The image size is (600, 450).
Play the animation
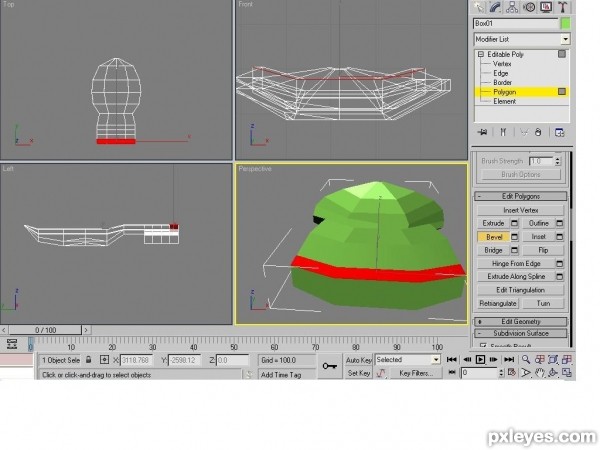tap(480, 360)
